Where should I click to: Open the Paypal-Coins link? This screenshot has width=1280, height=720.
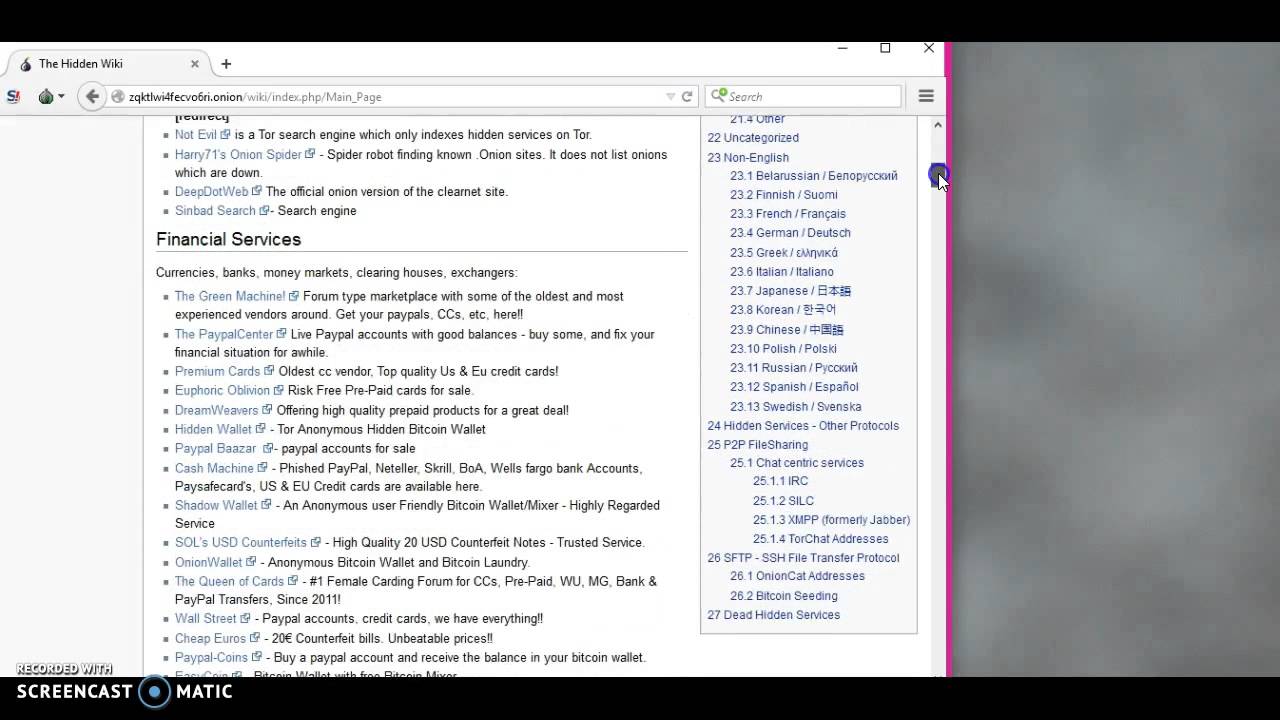(211, 658)
